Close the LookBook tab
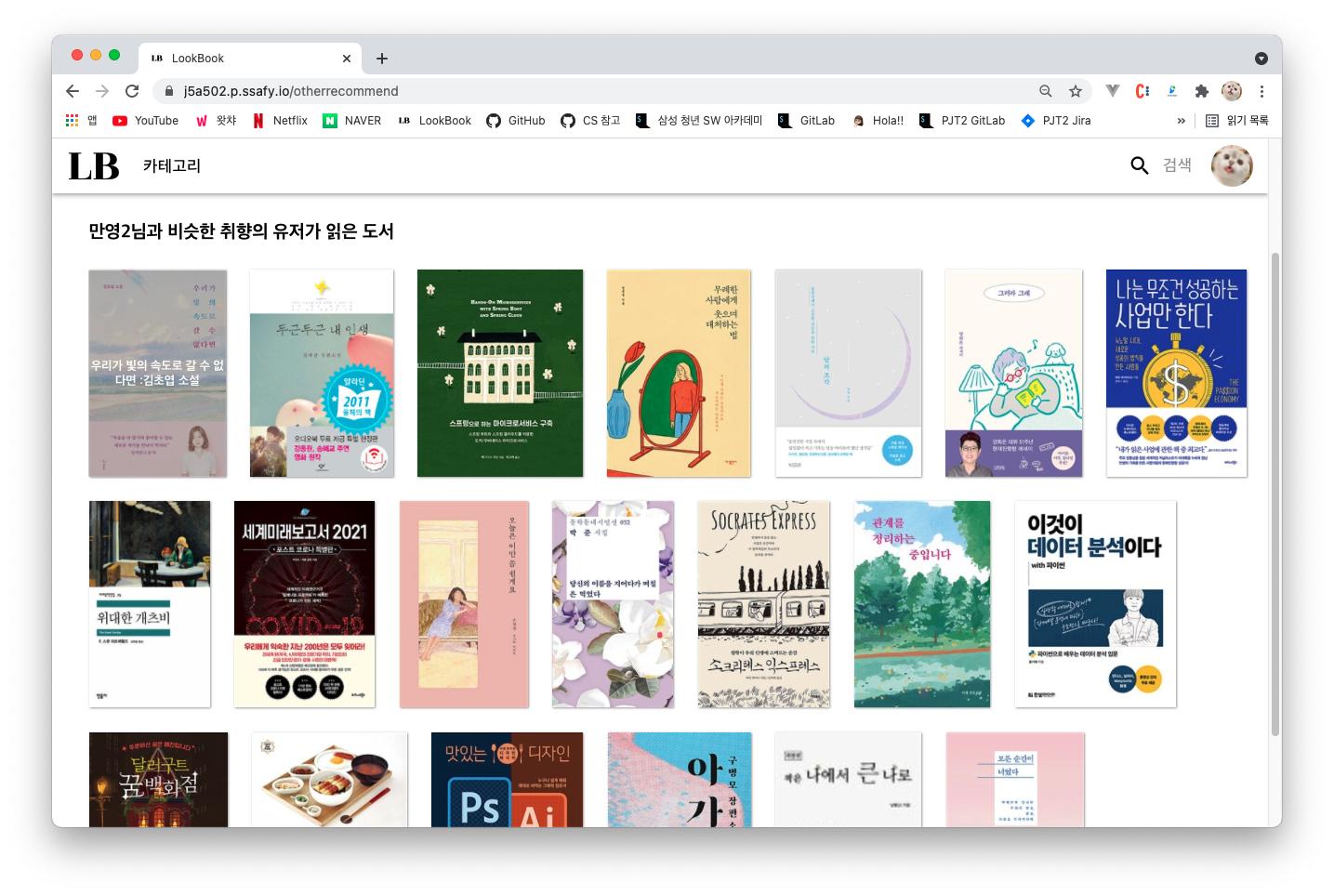The width and height of the screenshot is (1334, 896). tap(347, 58)
